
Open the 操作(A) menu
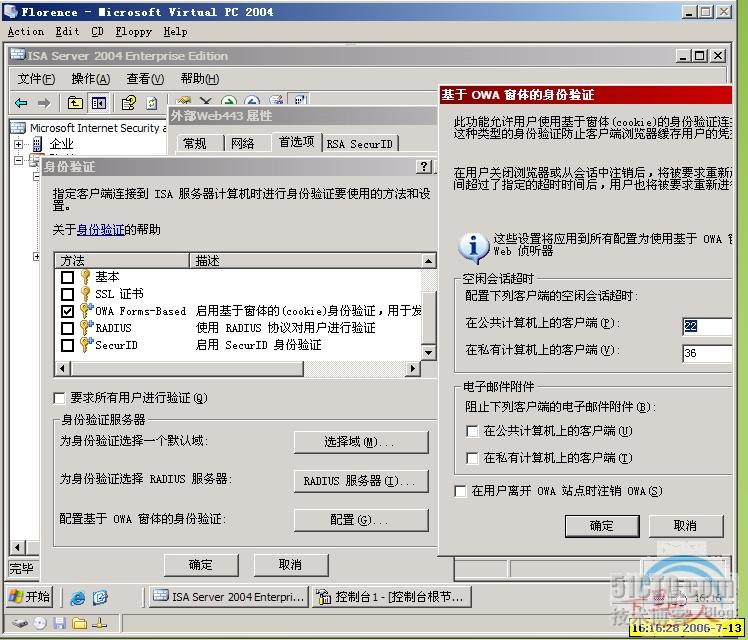[91, 79]
